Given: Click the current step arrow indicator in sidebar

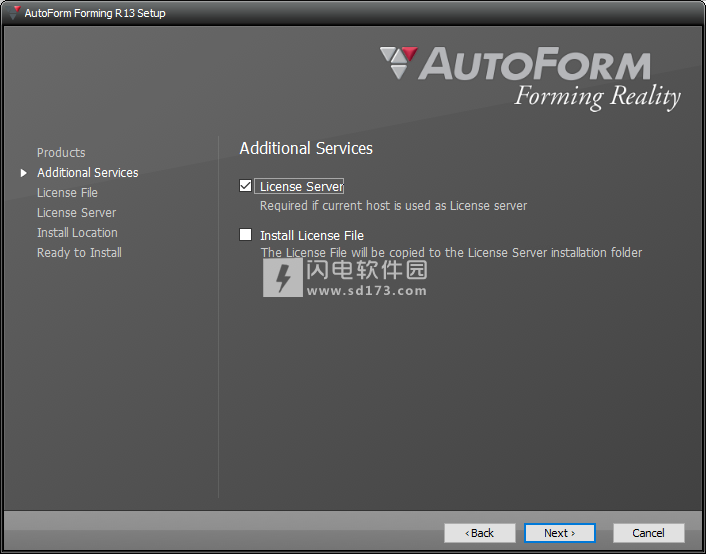Looking at the screenshot, I should pyautogui.click(x=24, y=173).
